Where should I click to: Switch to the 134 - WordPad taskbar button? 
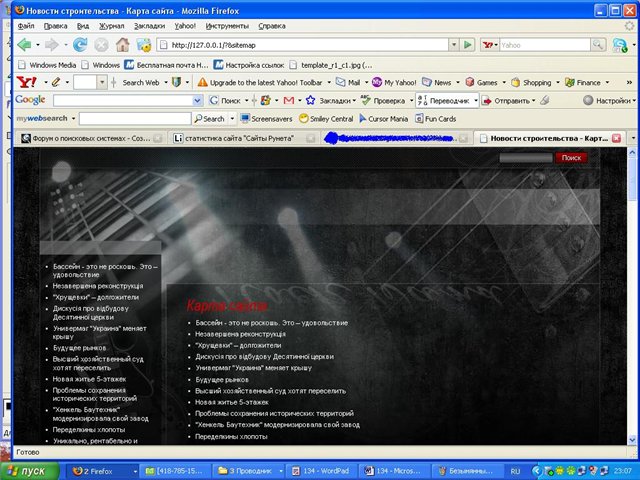tap(321, 471)
